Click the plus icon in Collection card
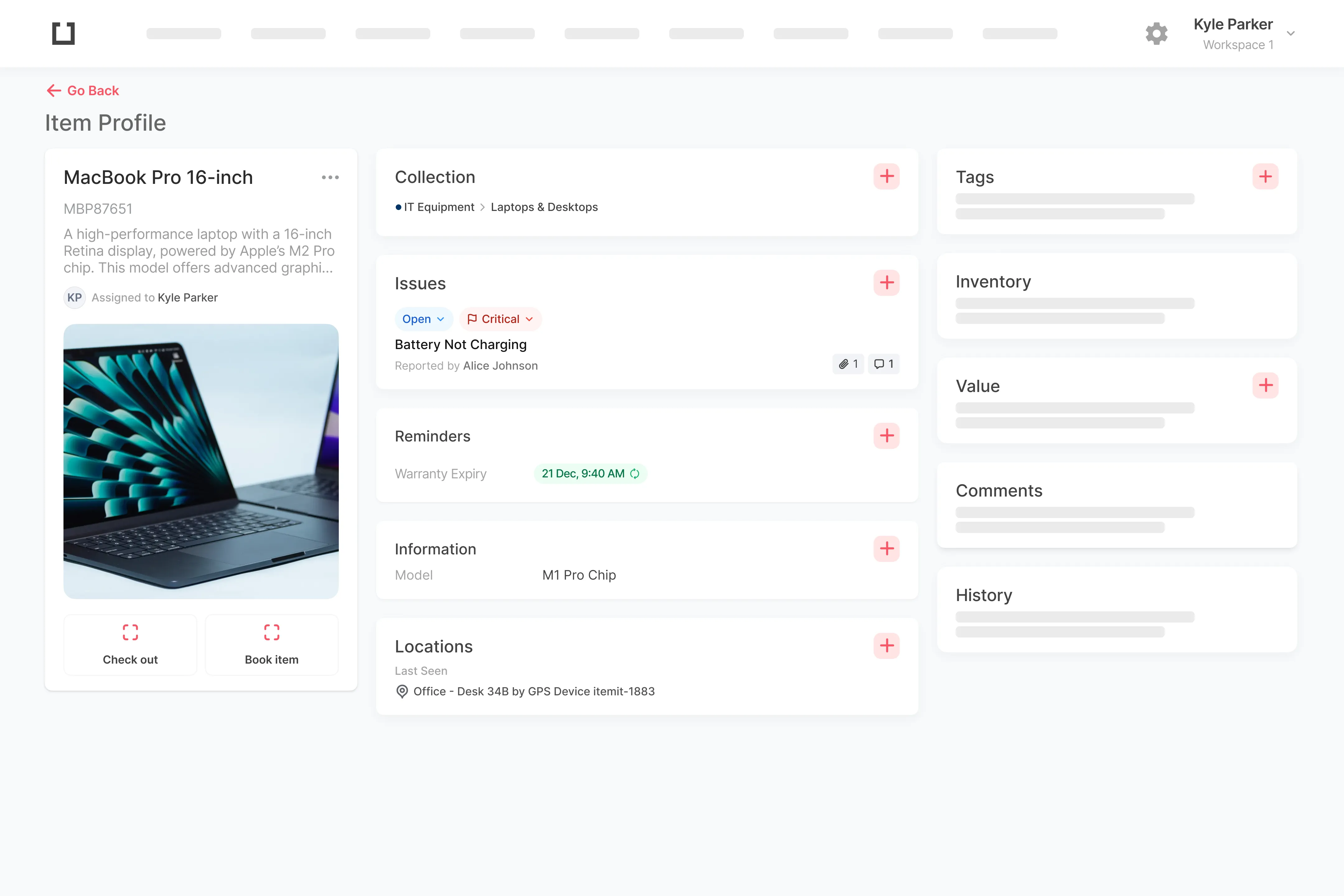Image resolution: width=1344 pixels, height=896 pixels. (886, 177)
